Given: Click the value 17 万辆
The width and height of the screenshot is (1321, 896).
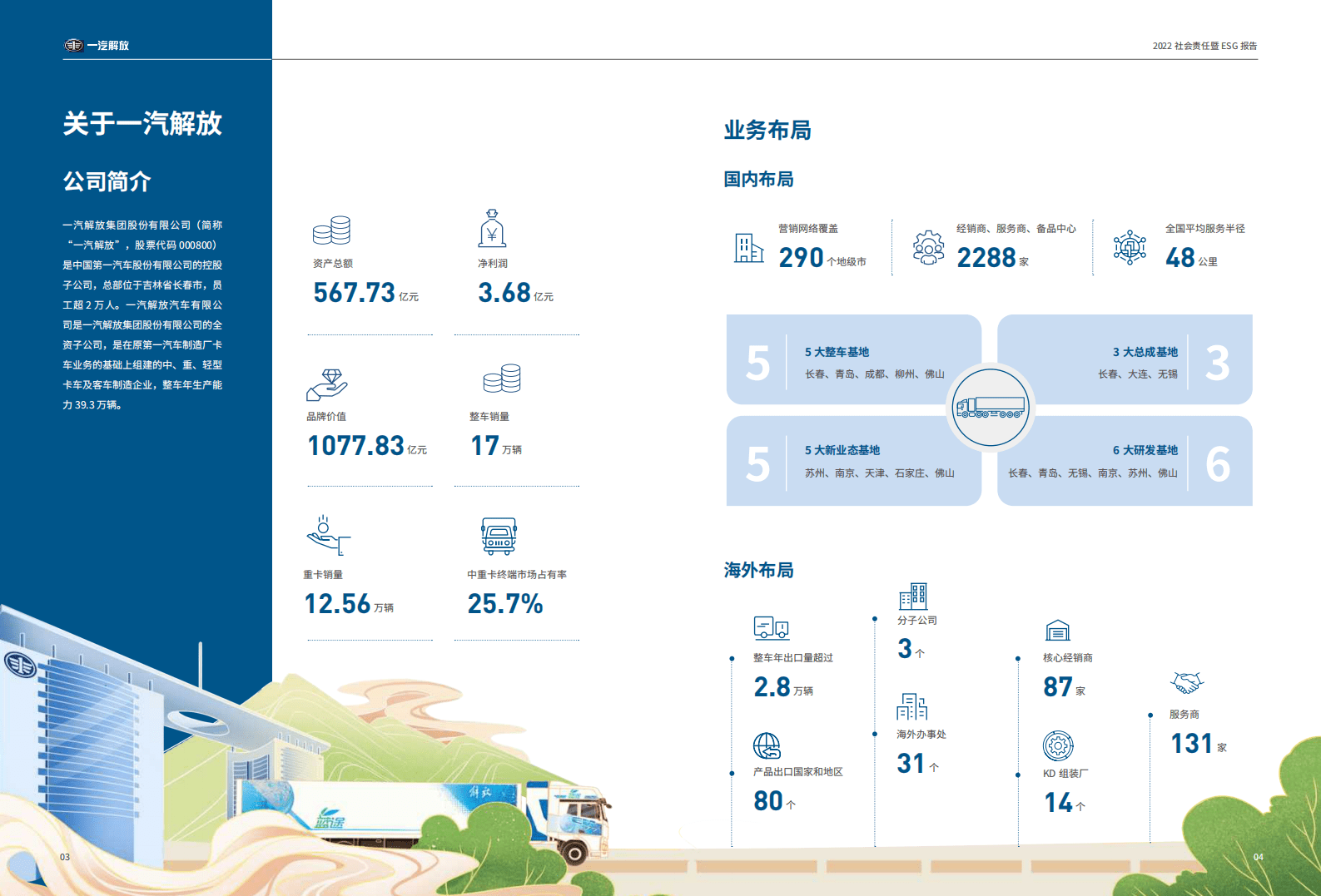Looking at the screenshot, I should click(x=496, y=446).
